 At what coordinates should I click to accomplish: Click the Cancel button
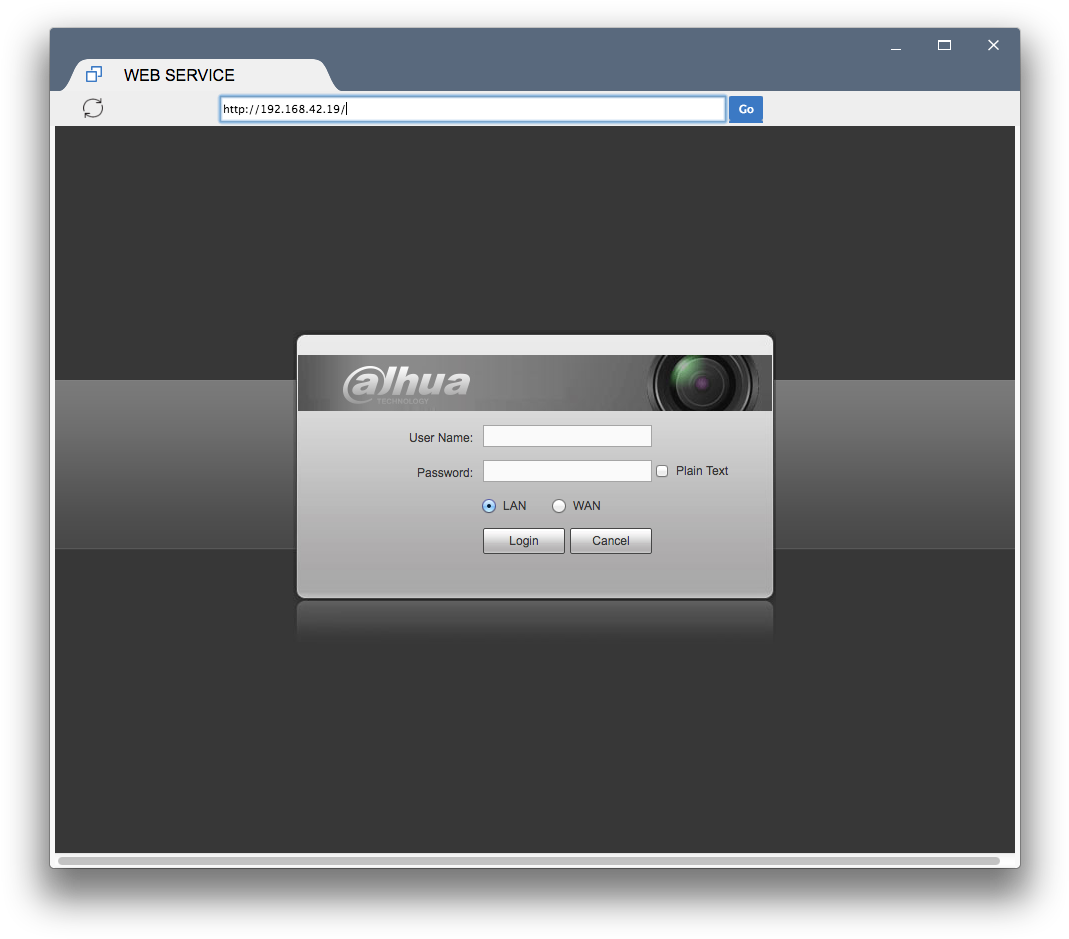[x=611, y=541]
